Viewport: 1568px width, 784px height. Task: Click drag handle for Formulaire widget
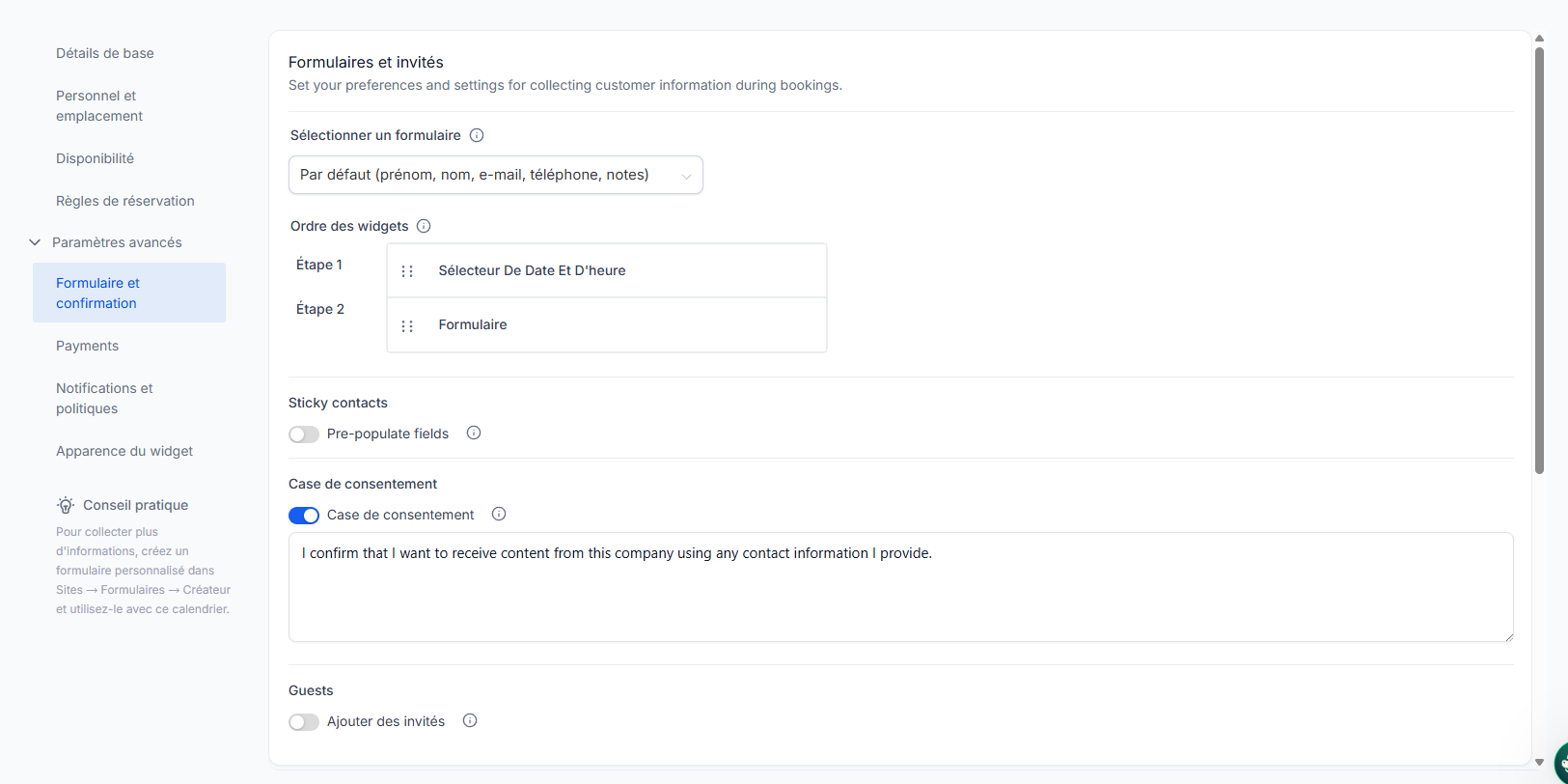(x=407, y=326)
